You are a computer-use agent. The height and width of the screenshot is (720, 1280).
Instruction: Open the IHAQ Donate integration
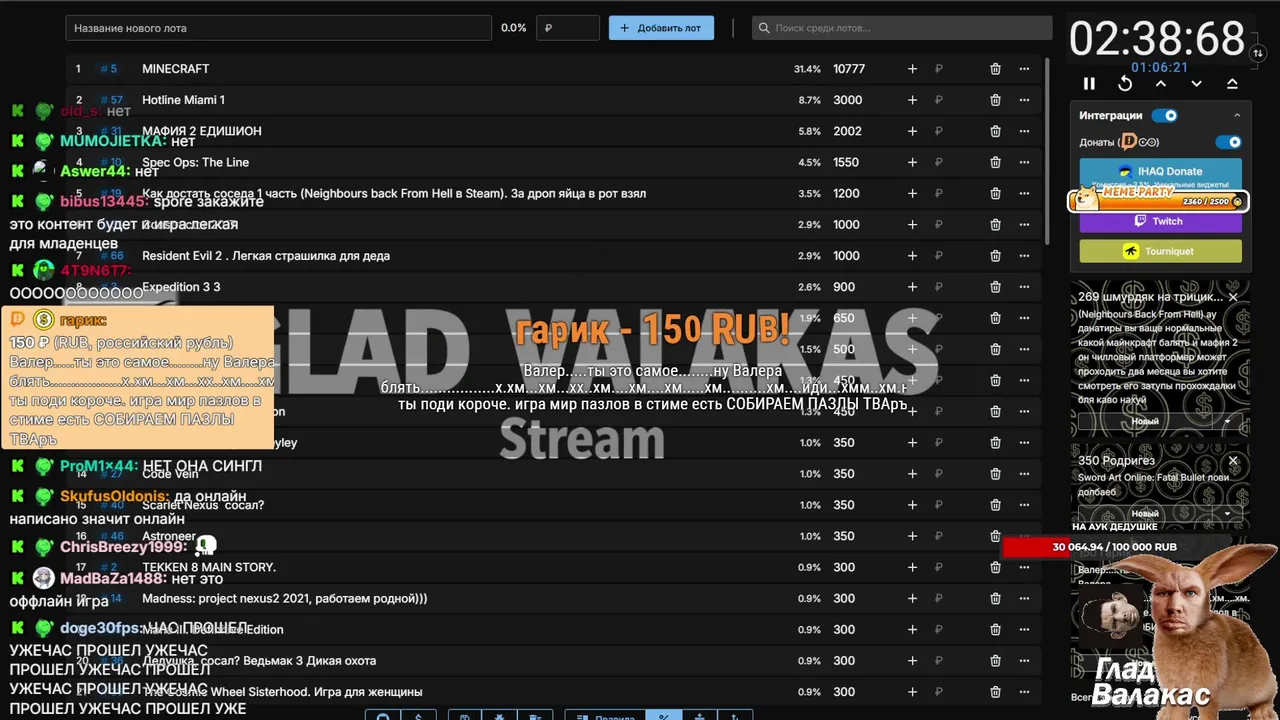[1160, 171]
